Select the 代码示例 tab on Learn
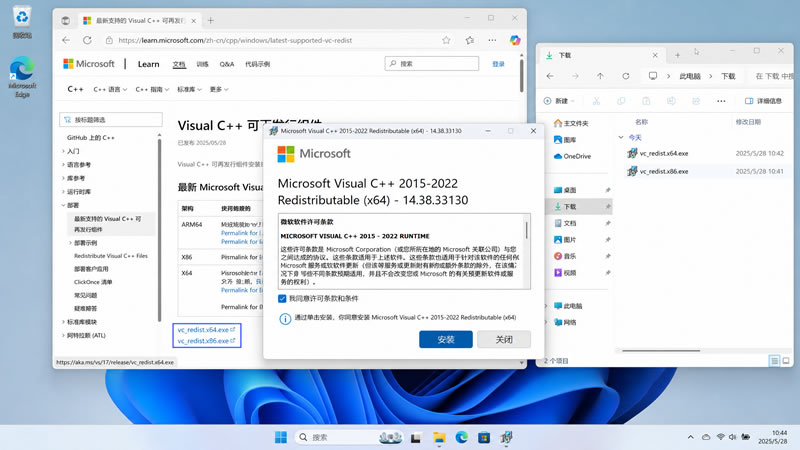 coord(258,64)
